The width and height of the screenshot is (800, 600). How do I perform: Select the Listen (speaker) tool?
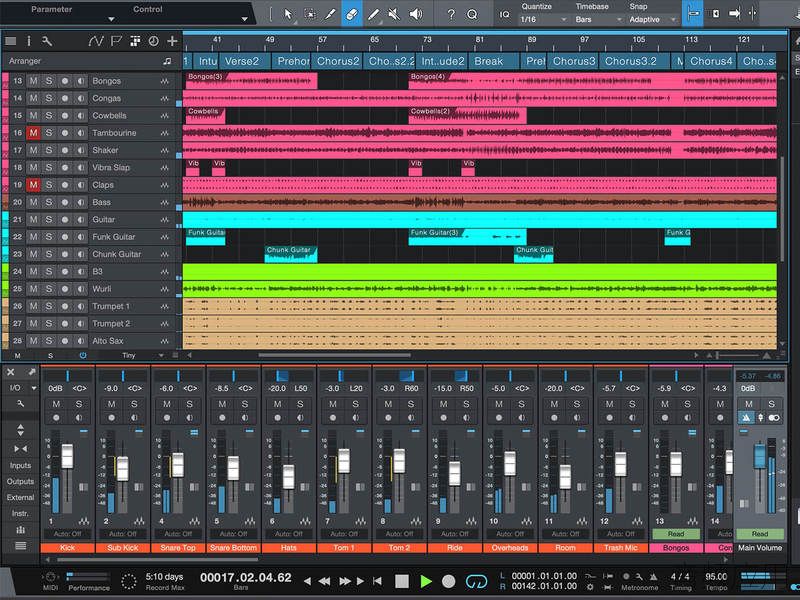416,14
